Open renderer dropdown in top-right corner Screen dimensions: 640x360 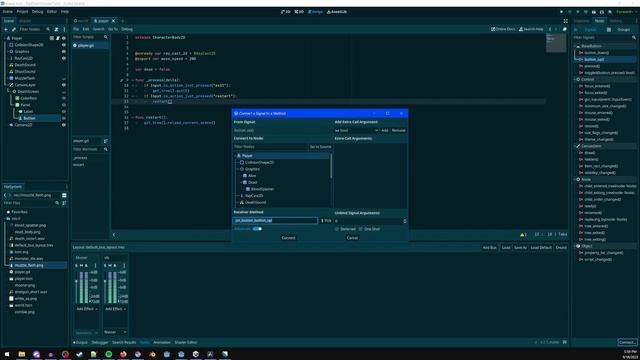point(626,12)
